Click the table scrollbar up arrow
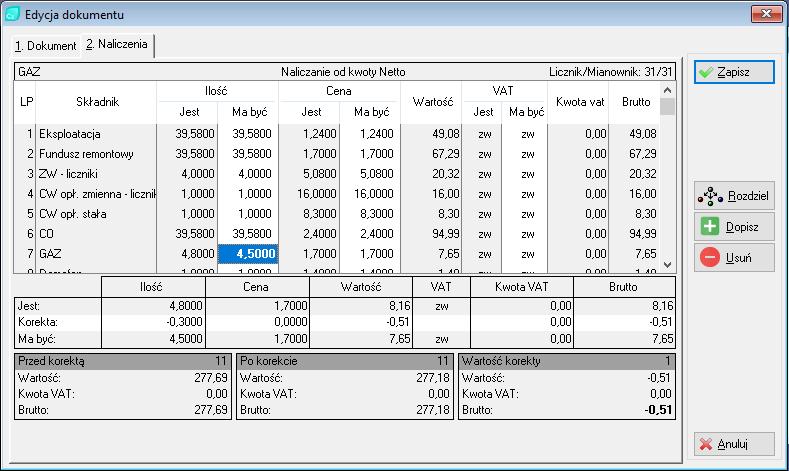789x471 pixels. (x=667, y=90)
